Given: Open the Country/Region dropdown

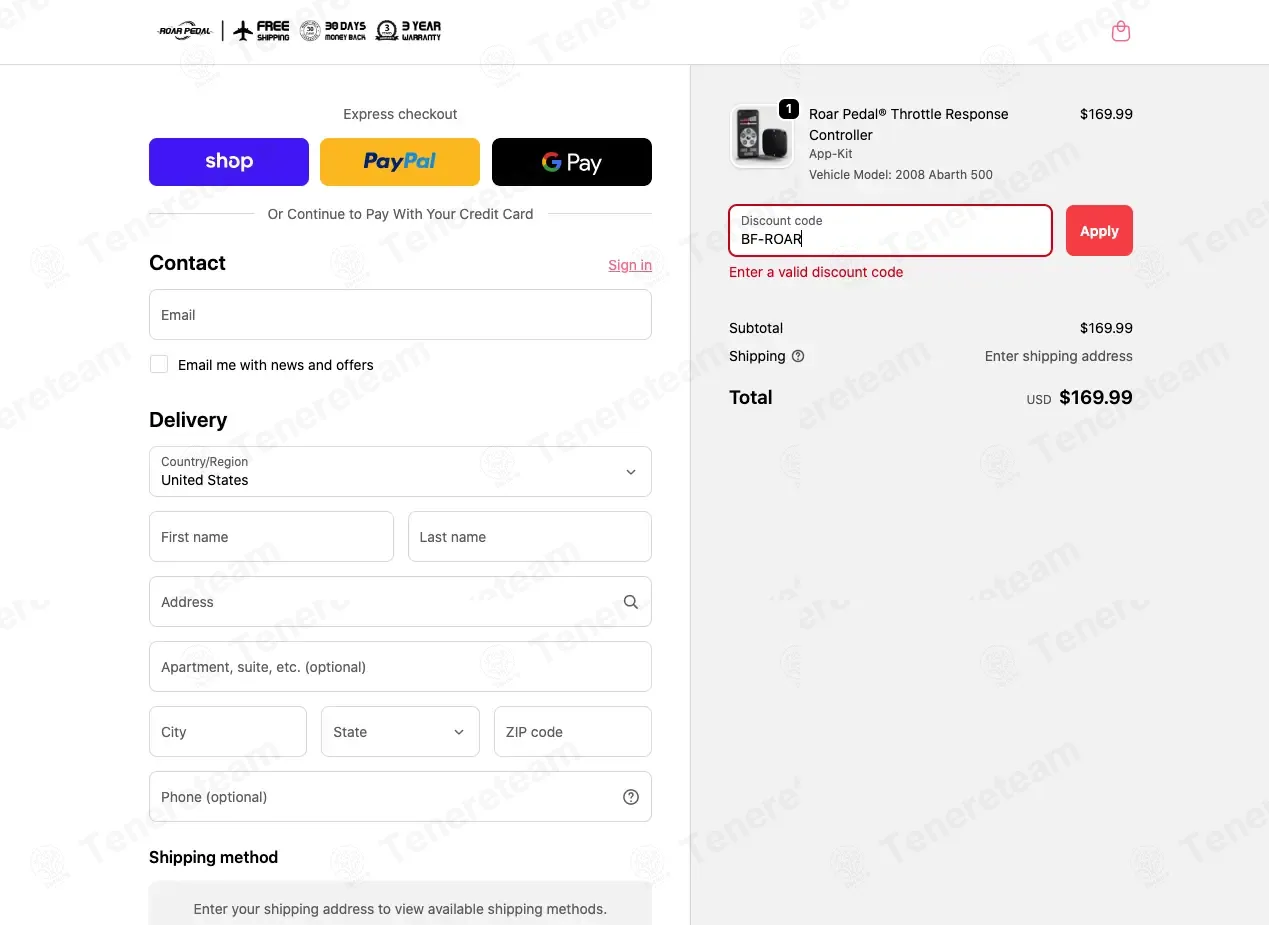Looking at the screenshot, I should [x=400, y=471].
